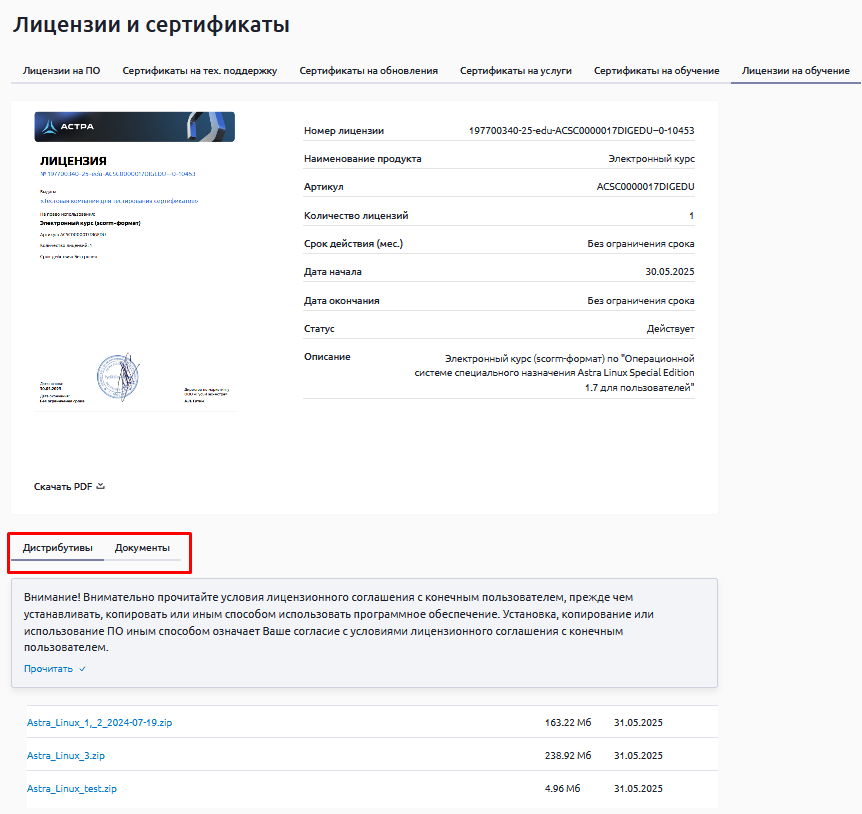862x814 pixels.
Task: Click the "Лицензии и сертификаты" page heading
Action: click(151, 25)
